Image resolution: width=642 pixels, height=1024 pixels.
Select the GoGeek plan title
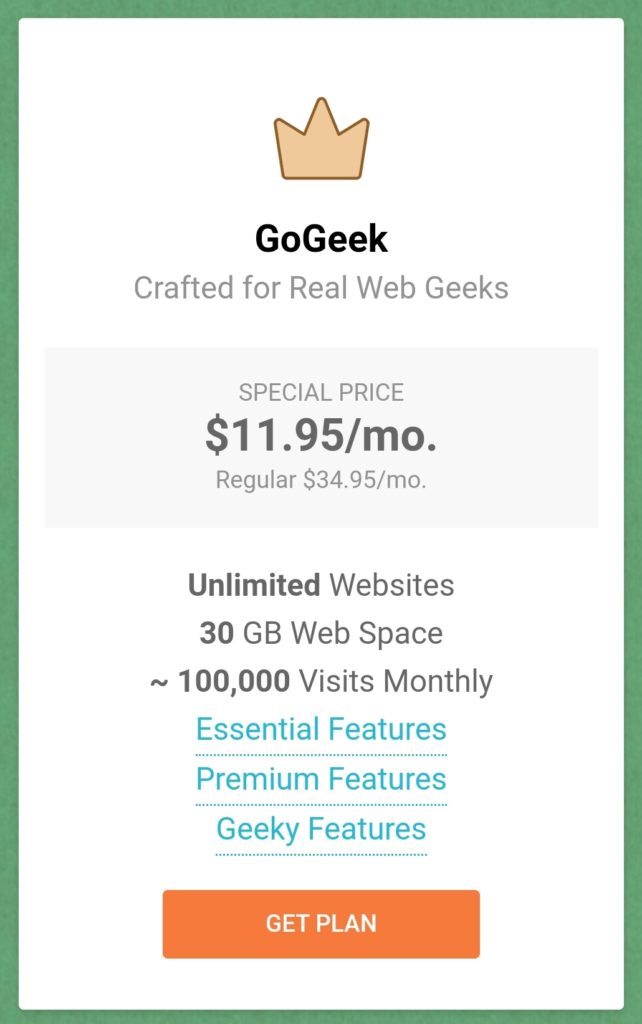tap(321, 238)
